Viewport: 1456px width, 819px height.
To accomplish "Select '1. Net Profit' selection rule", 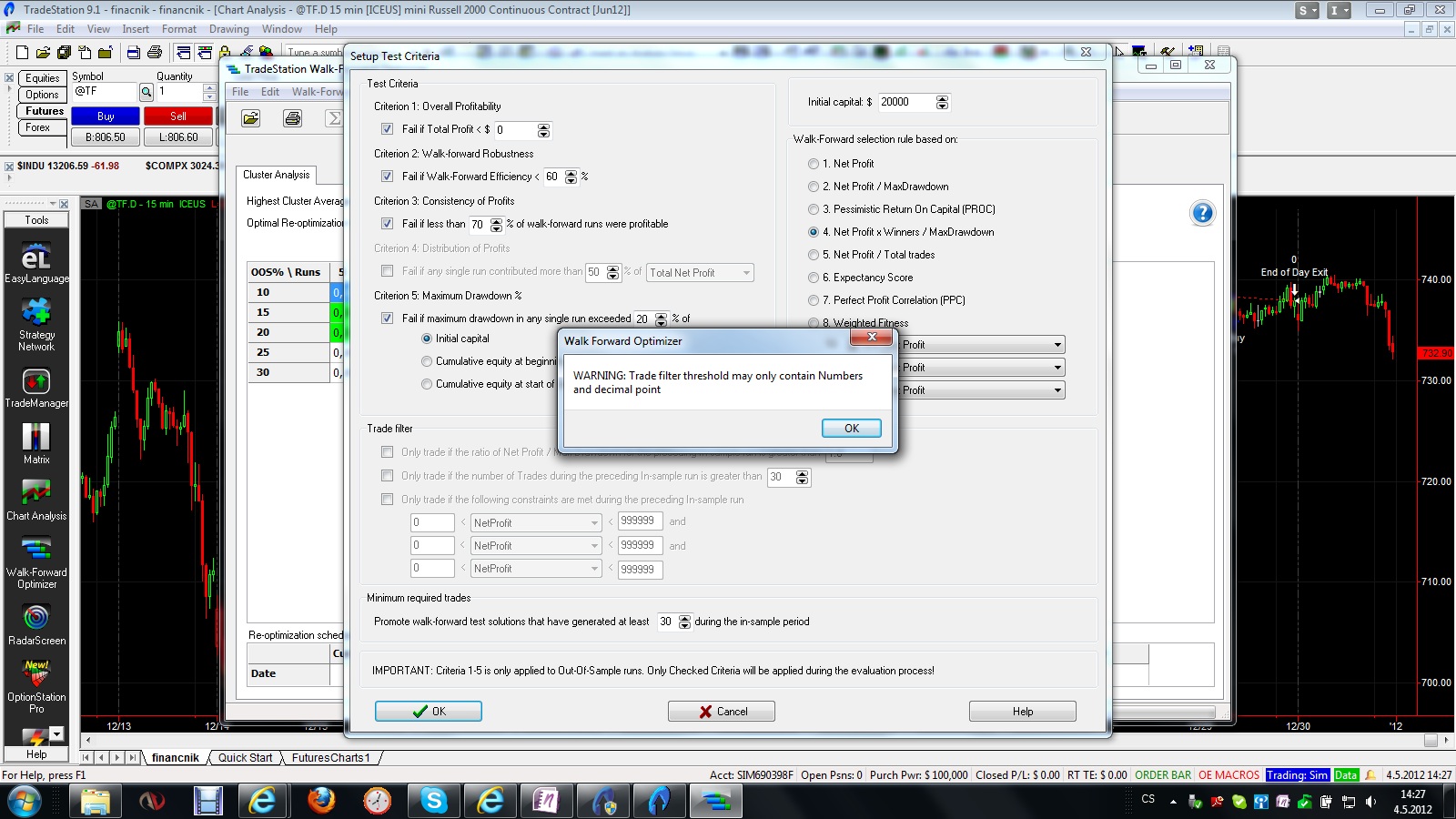I will tap(814, 164).
